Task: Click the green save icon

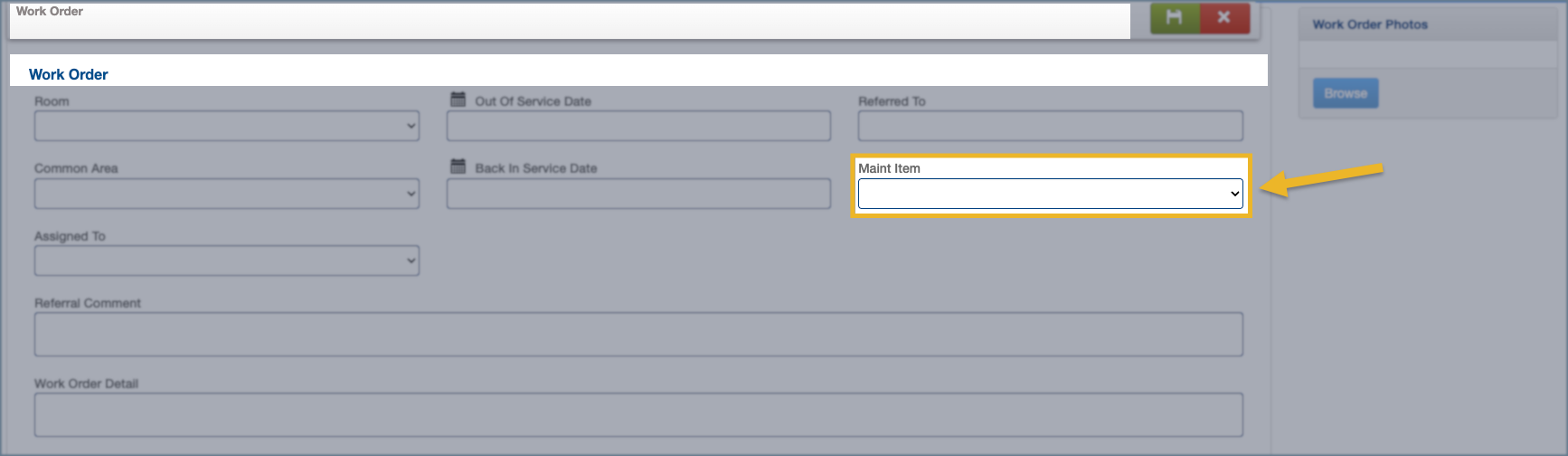Action: [x=1174, y=18]
